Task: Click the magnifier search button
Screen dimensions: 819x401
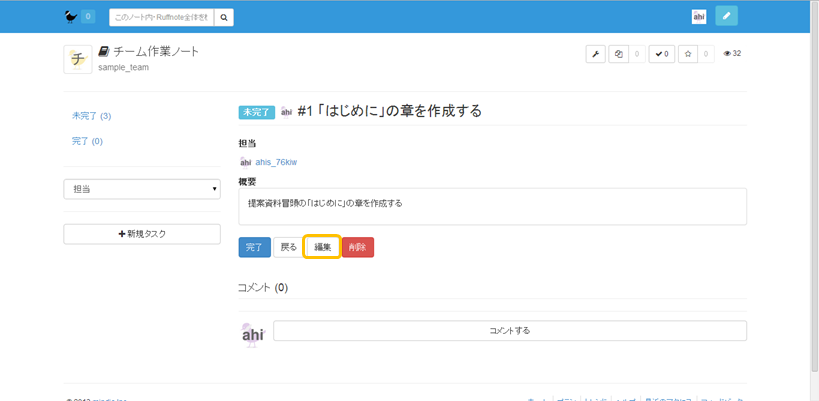Action: click(225, 17)
